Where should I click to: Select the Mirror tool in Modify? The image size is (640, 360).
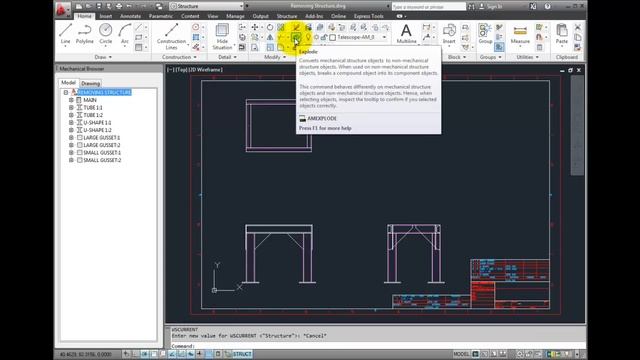coord(270,38)
